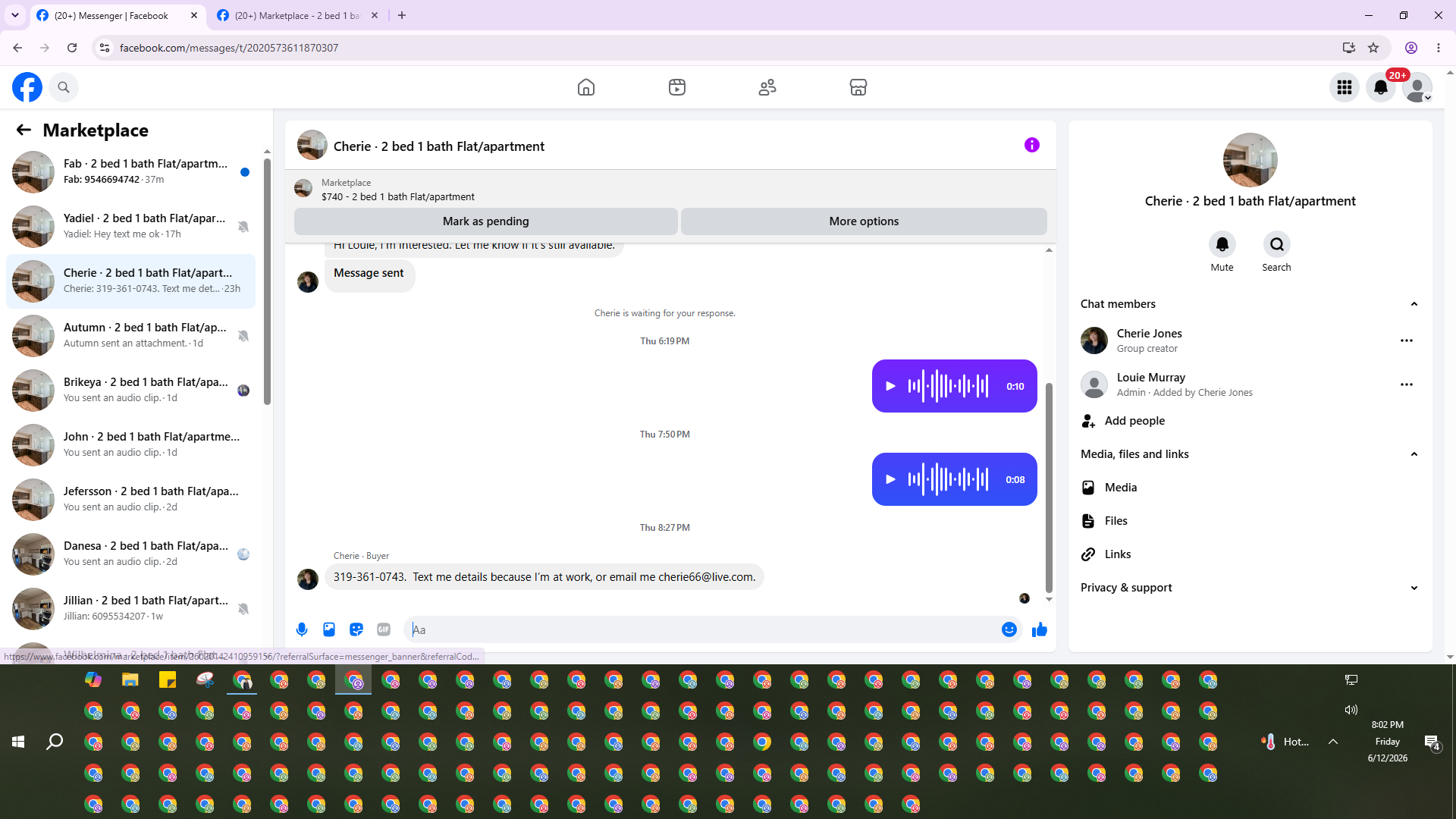
Task: Open the Danesa conversation
Action: coord(130,554)
